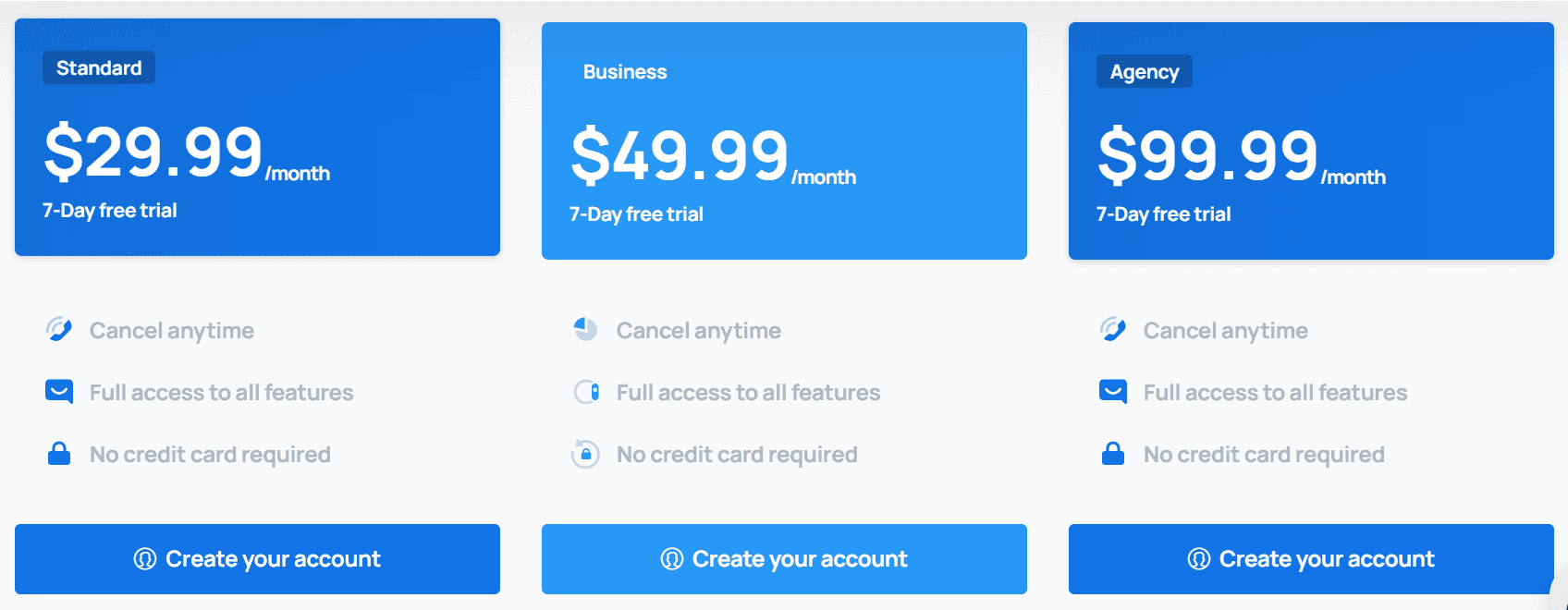Click the 7-Day free trial text on the Agency card
This screenshot has width=1568, height=610.
pyautogui.click(x=1162, y=213)
